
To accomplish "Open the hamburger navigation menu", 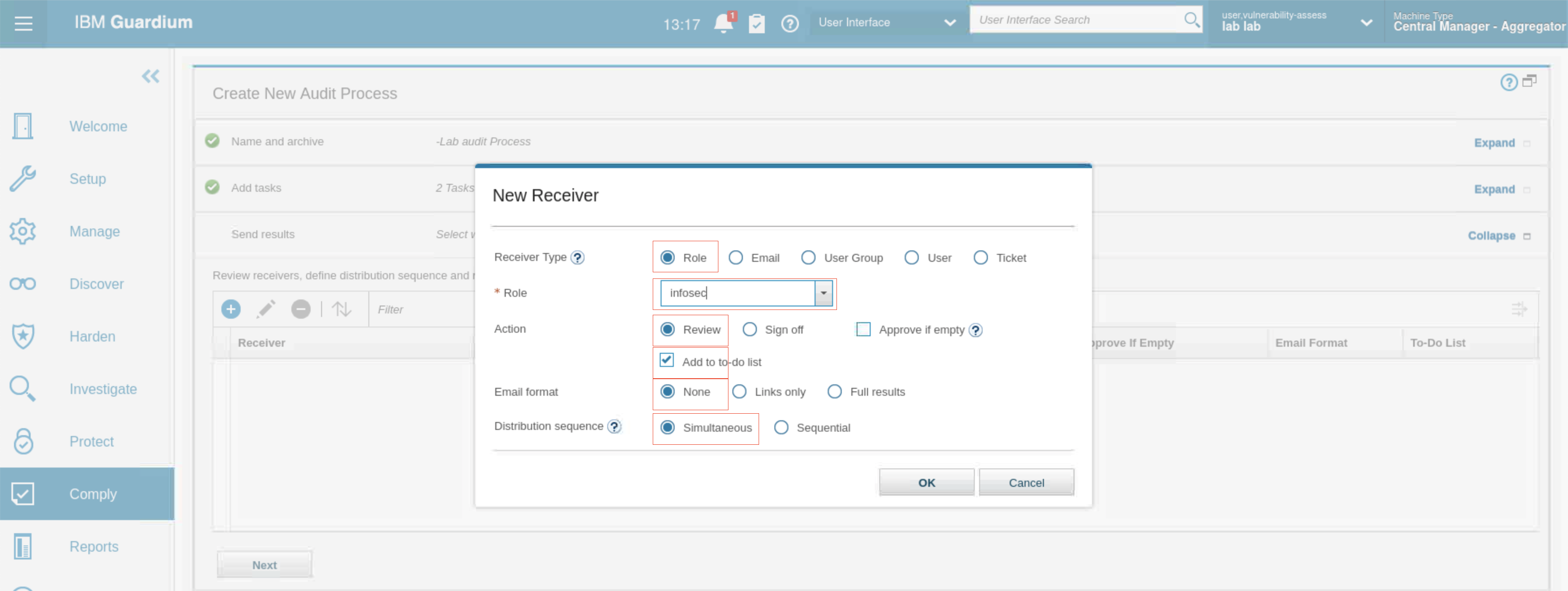I will coord(23,23).
